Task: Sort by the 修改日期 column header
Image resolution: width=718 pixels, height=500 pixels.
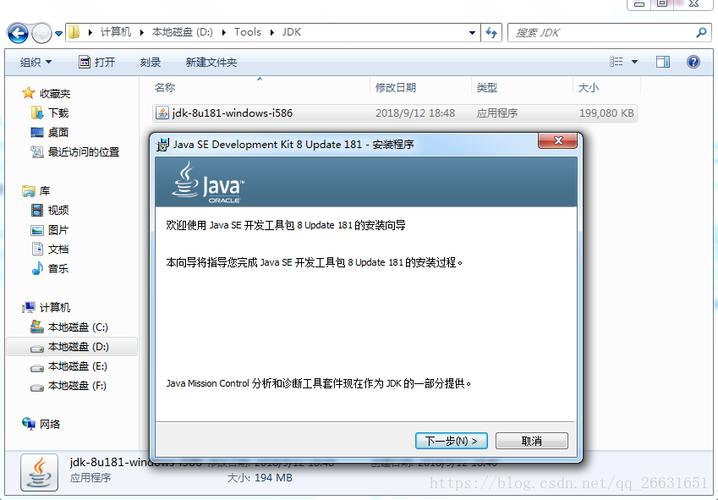Action: pos(420,87)
